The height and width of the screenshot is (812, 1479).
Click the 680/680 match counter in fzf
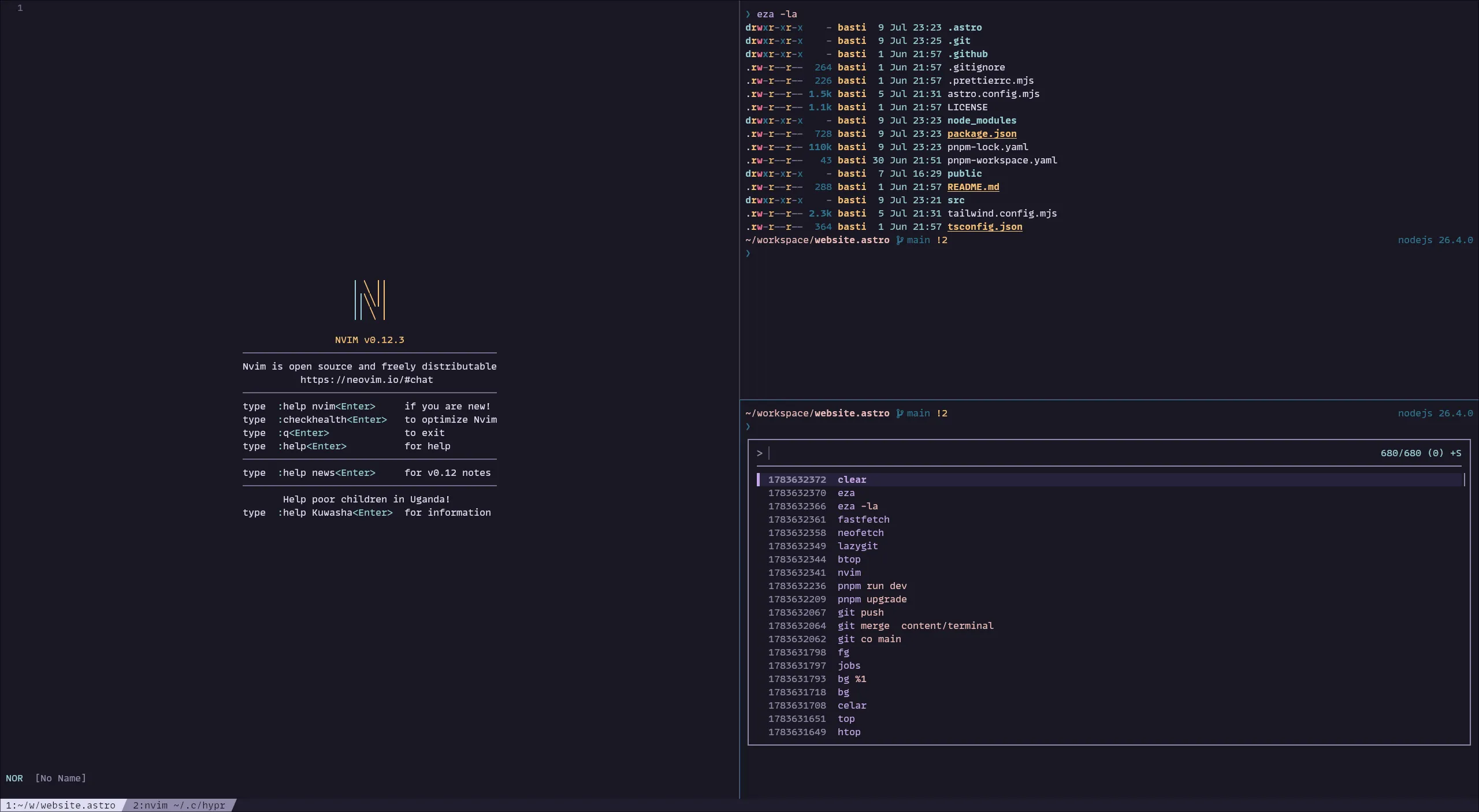click(1400, 453)
